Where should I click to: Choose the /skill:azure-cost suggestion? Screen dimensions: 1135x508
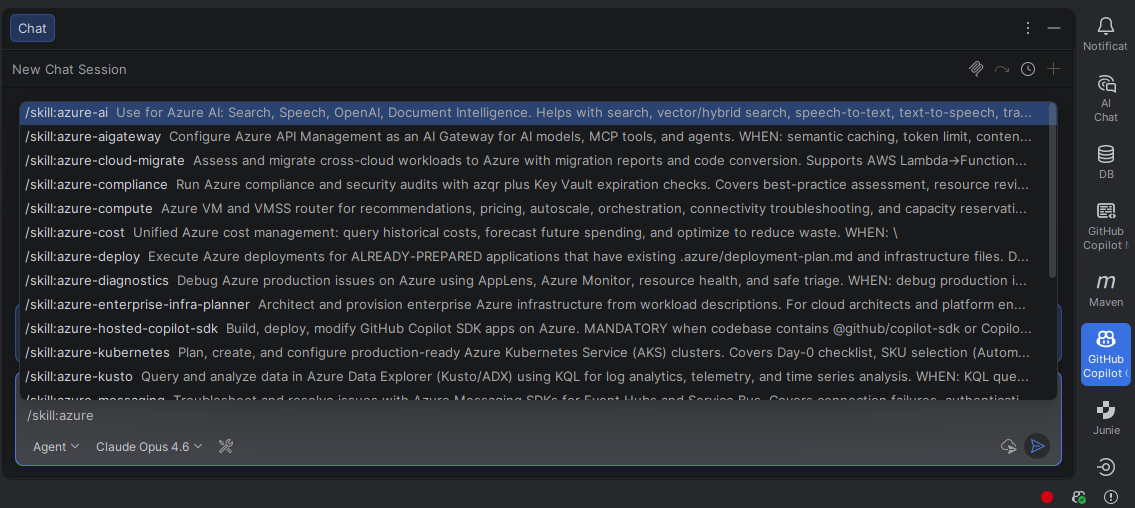(x=533, y=233)
